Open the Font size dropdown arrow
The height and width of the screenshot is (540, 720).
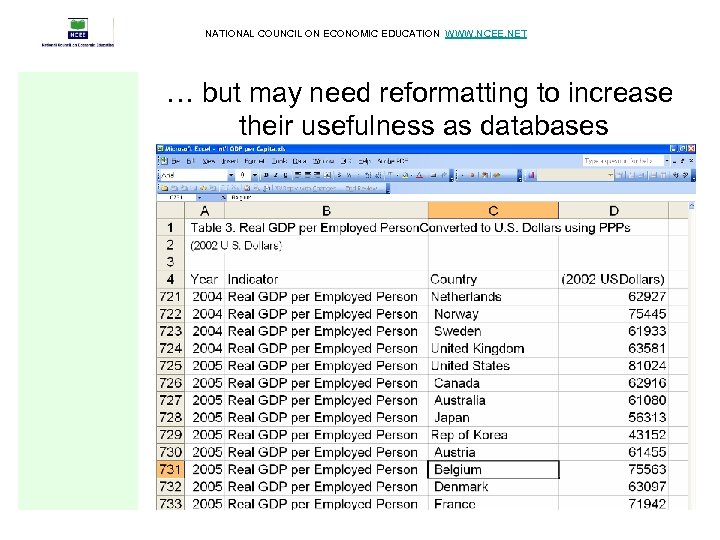pyautogui.click(x=255, y=175)
